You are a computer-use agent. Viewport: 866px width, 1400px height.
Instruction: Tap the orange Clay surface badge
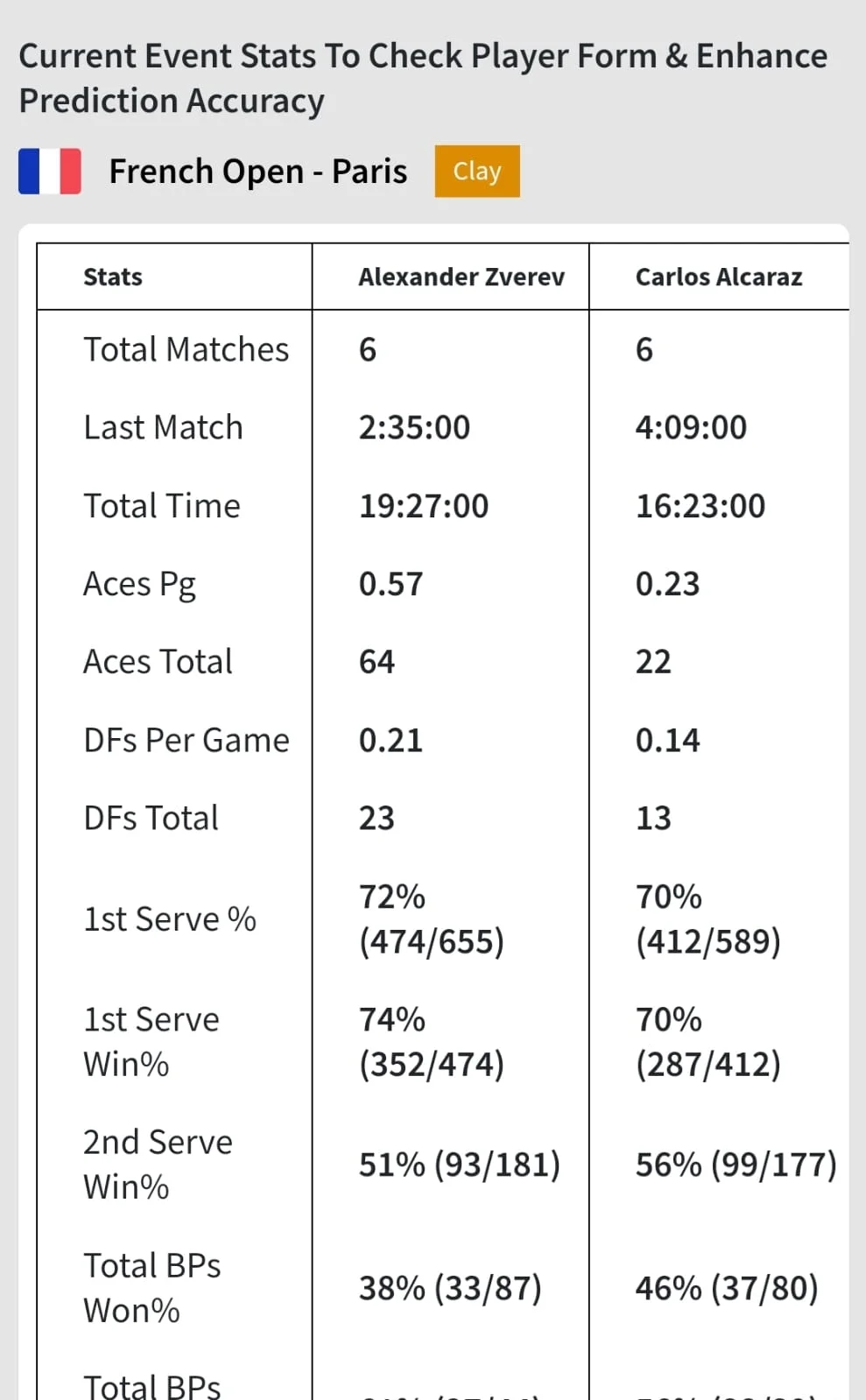(477, 171)
